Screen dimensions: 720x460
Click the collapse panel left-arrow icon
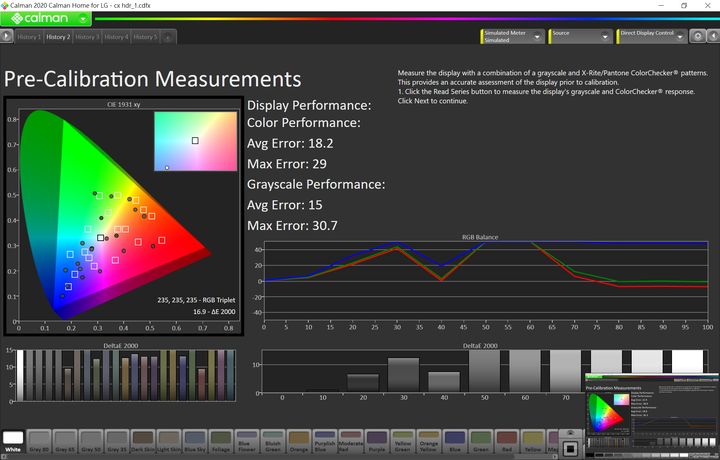[x=713, y=36]
